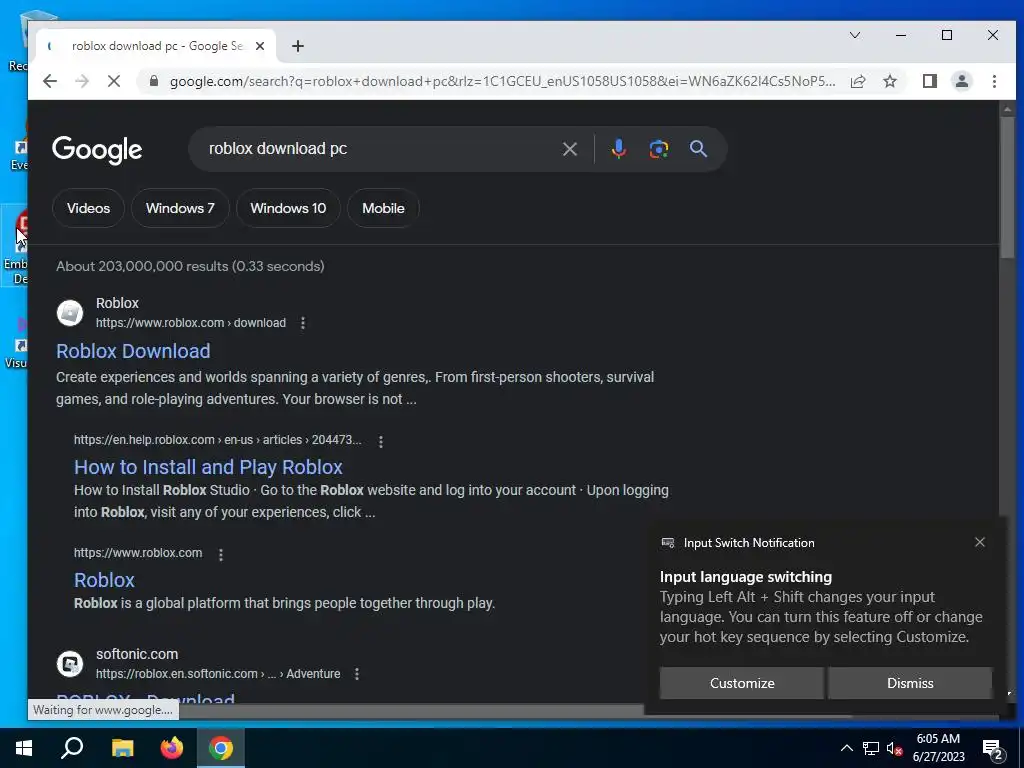
Task: Open Chrome side panel
Action: click(929, 81)
